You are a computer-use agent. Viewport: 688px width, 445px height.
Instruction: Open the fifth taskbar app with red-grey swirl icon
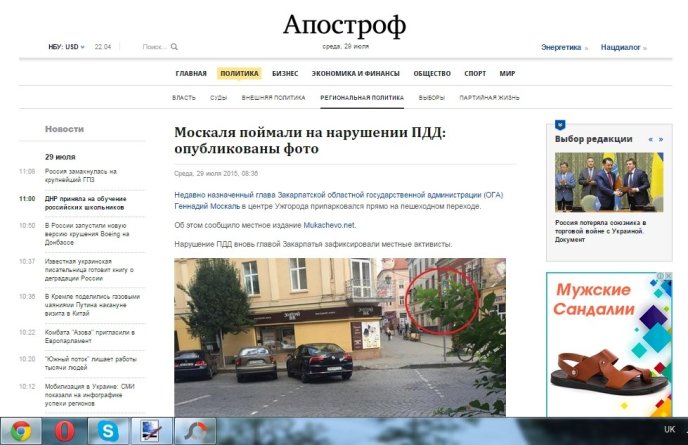point(195,431)
